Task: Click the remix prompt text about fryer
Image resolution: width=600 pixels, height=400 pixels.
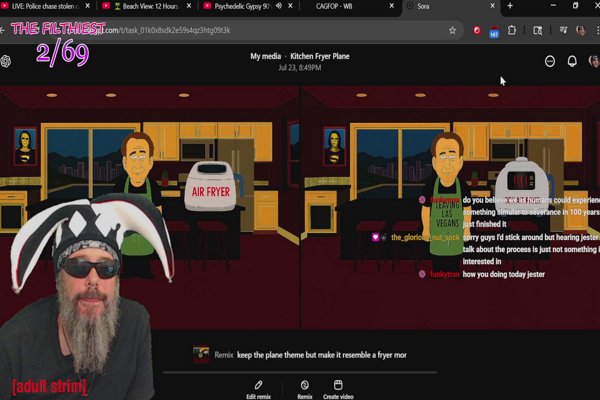Action: point(321,355)
